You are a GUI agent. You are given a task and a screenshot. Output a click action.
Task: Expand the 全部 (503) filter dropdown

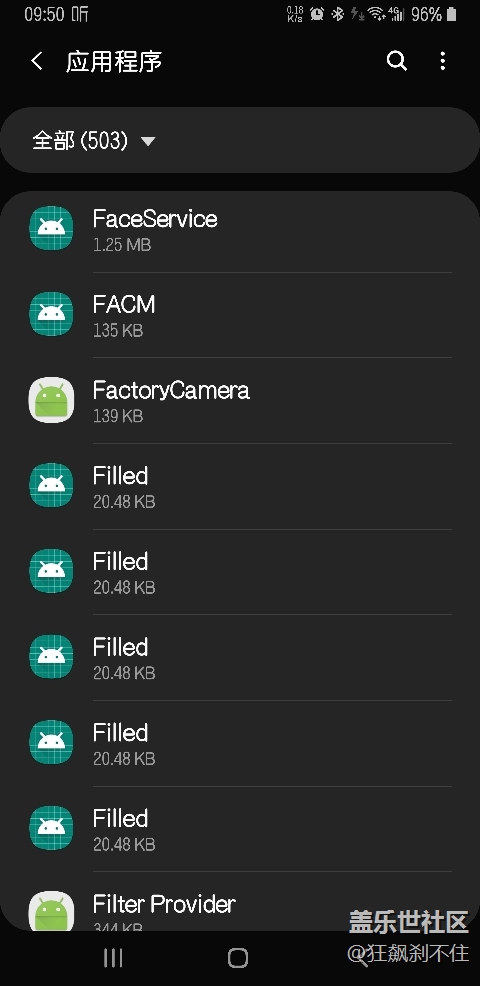[x=240, y=140]
